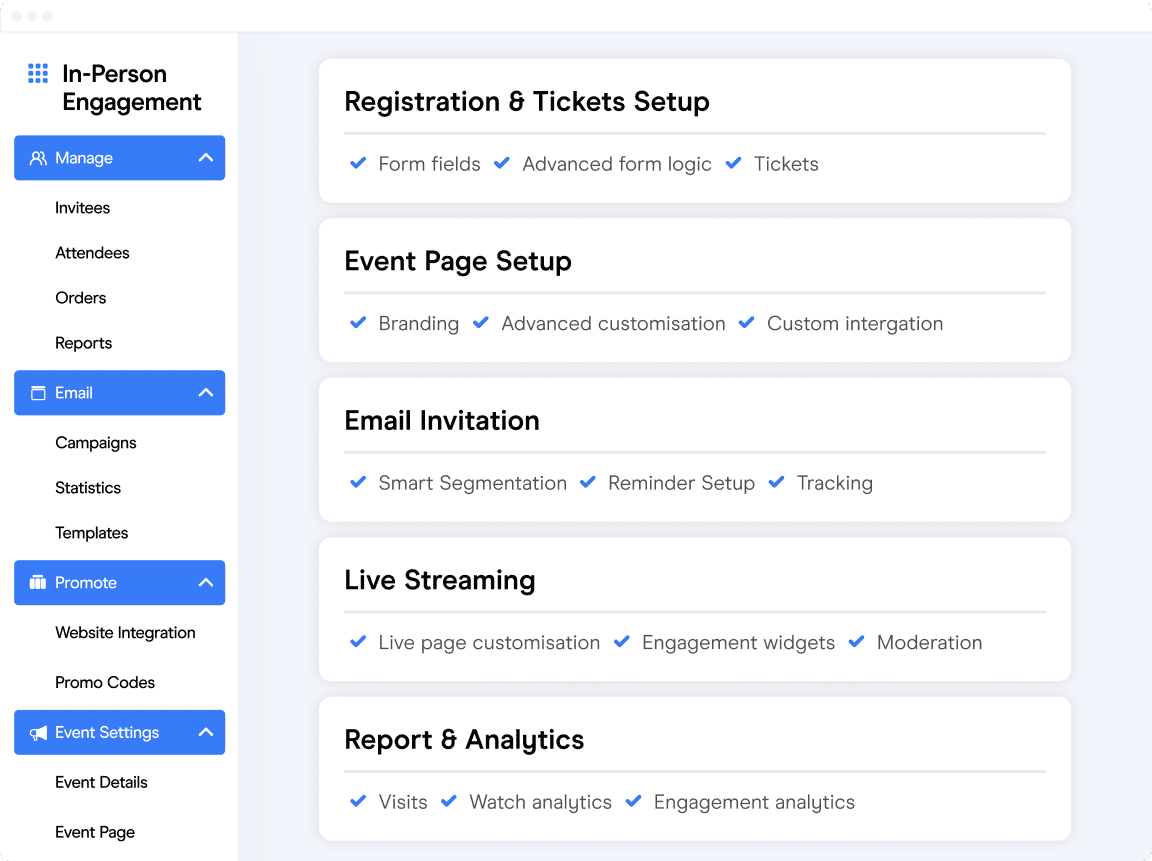Click the Promote section gift icon
1152x861 pixels.
(x=37, y=583)
